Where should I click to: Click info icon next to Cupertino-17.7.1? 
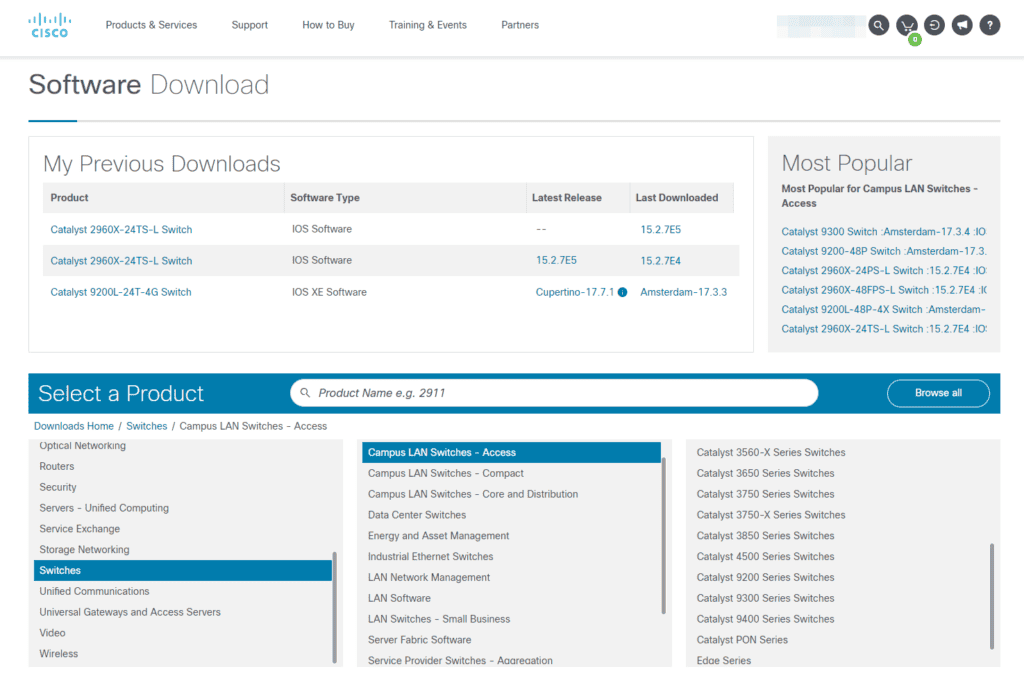click(x=622, y=293)
